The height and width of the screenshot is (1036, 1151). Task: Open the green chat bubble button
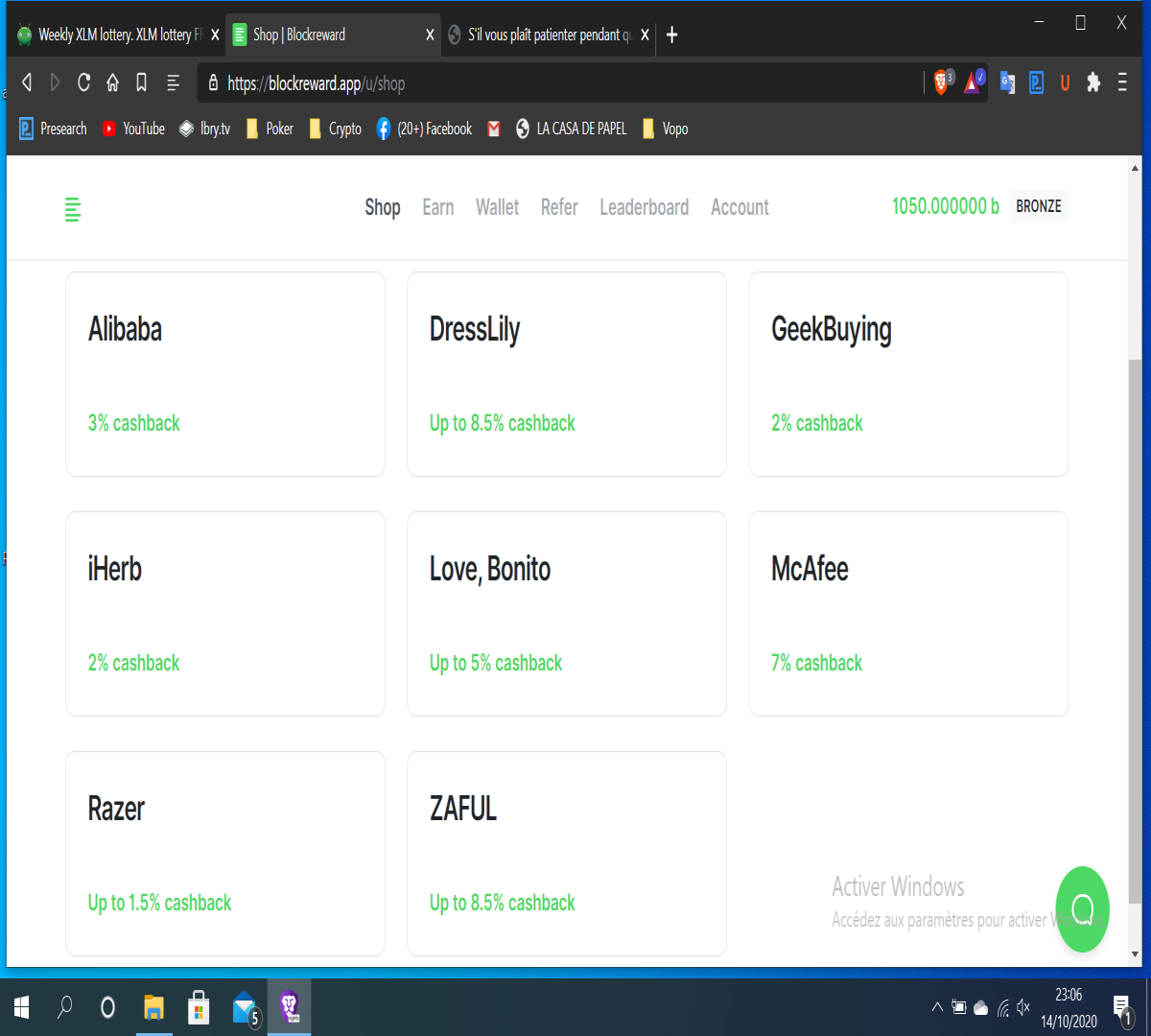pyautogui.click(x=1083, y=909)
